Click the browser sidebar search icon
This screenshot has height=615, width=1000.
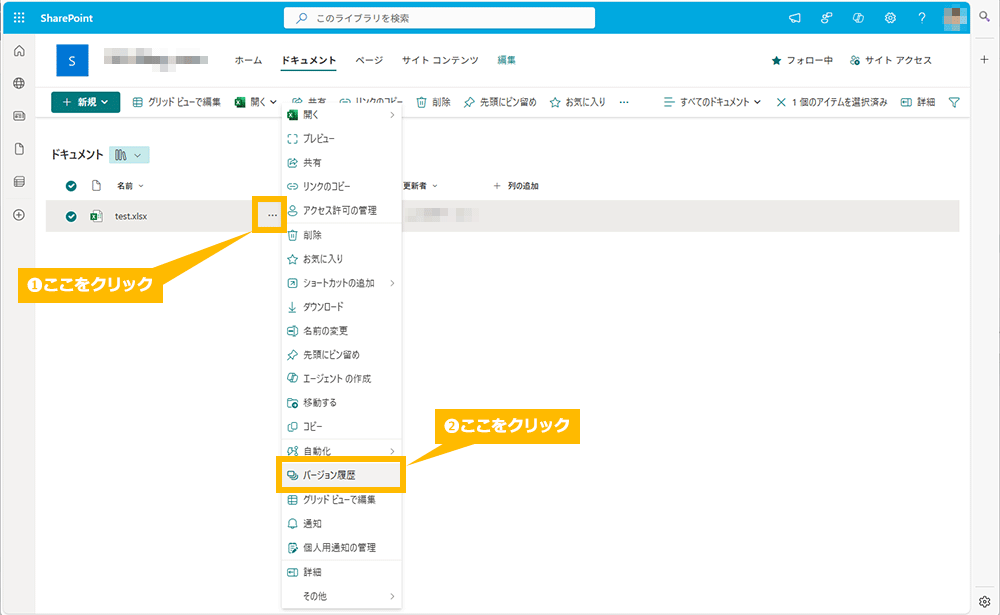point(985,17)
